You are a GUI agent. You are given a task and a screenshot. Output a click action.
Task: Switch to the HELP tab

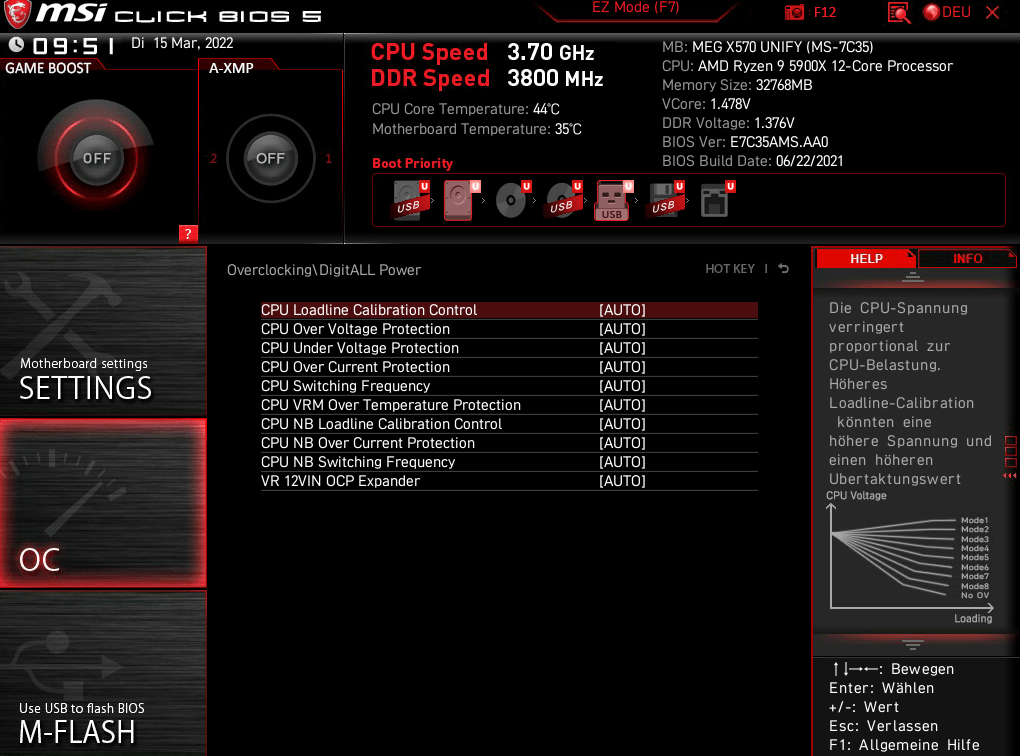click(x=866, y=258)
